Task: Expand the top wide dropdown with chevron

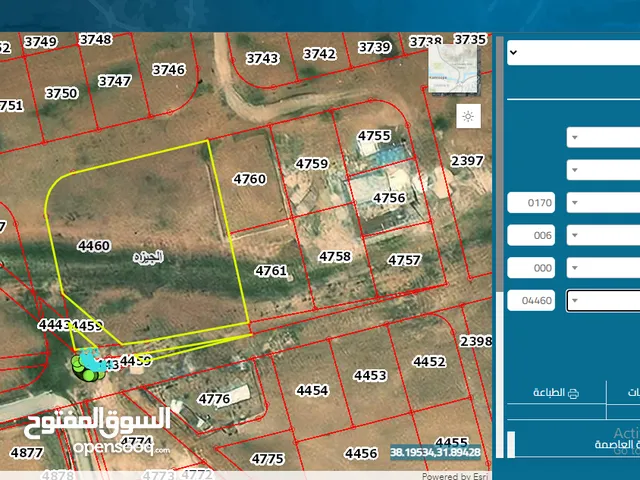Action: [x=573, y=52]
